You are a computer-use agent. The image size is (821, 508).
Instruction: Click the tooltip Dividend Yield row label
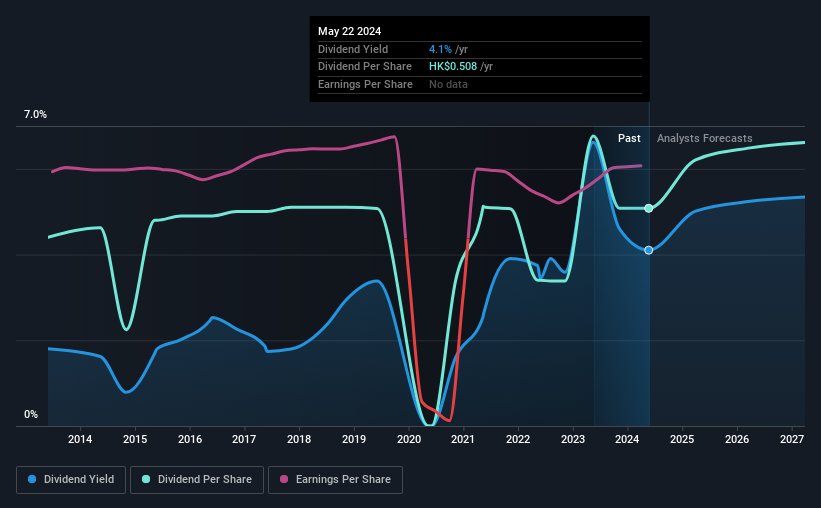pos(353,49)
